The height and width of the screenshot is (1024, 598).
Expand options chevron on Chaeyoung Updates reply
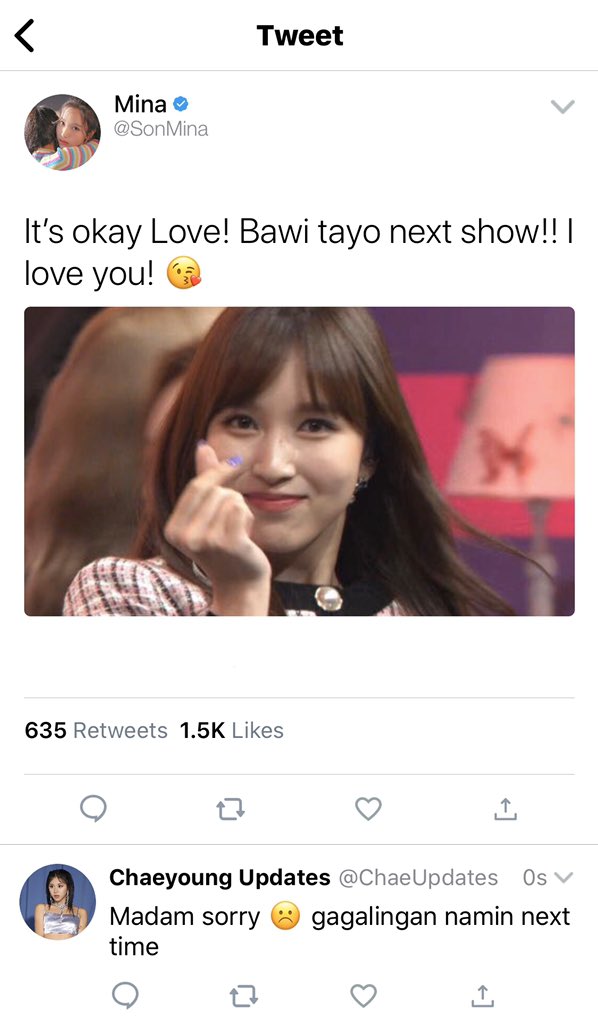click(x=563, y=877)
